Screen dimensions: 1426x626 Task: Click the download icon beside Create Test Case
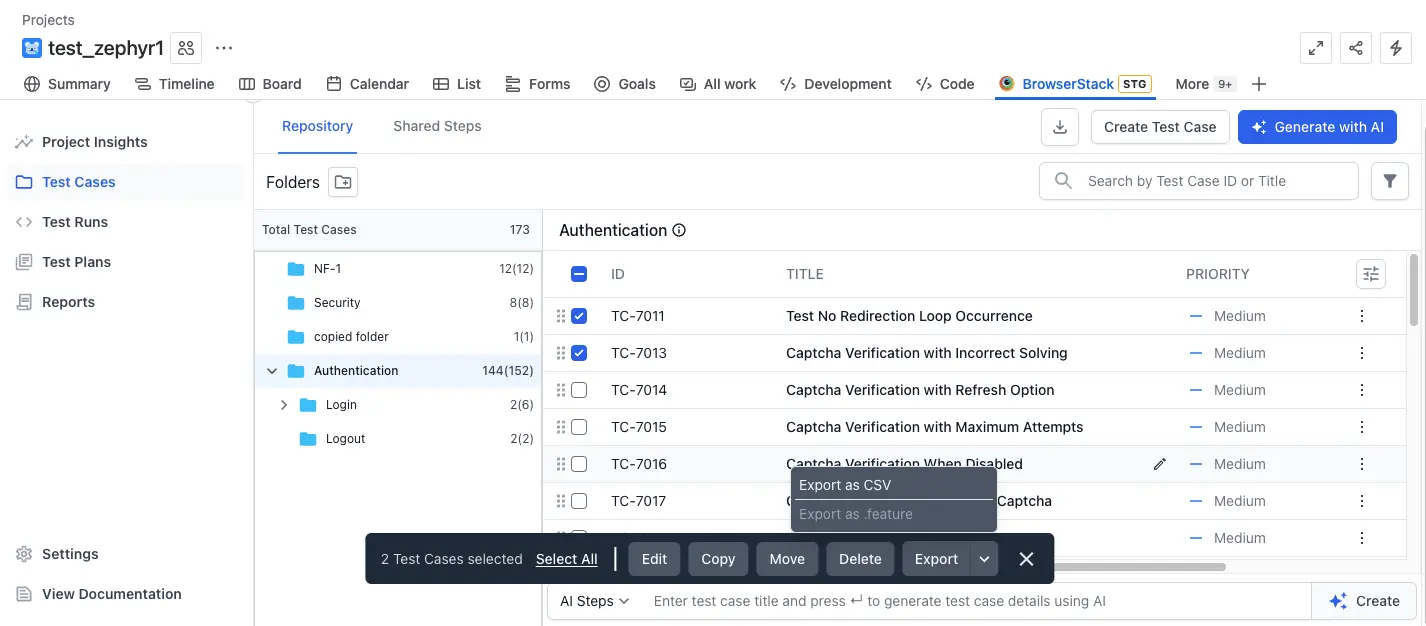[1060, 127]
